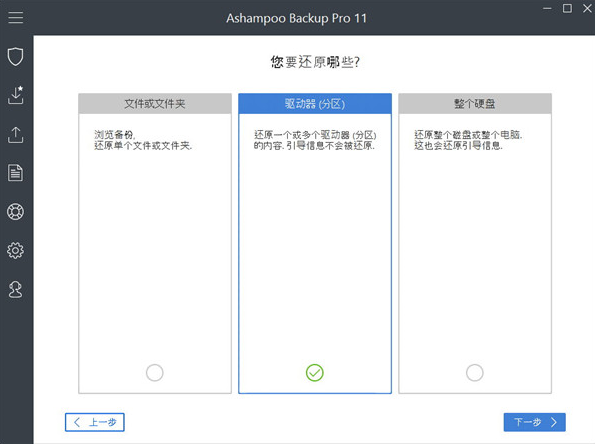Minimize the Ashampoo Backup Pro window
595x446 pixels.
547,8
